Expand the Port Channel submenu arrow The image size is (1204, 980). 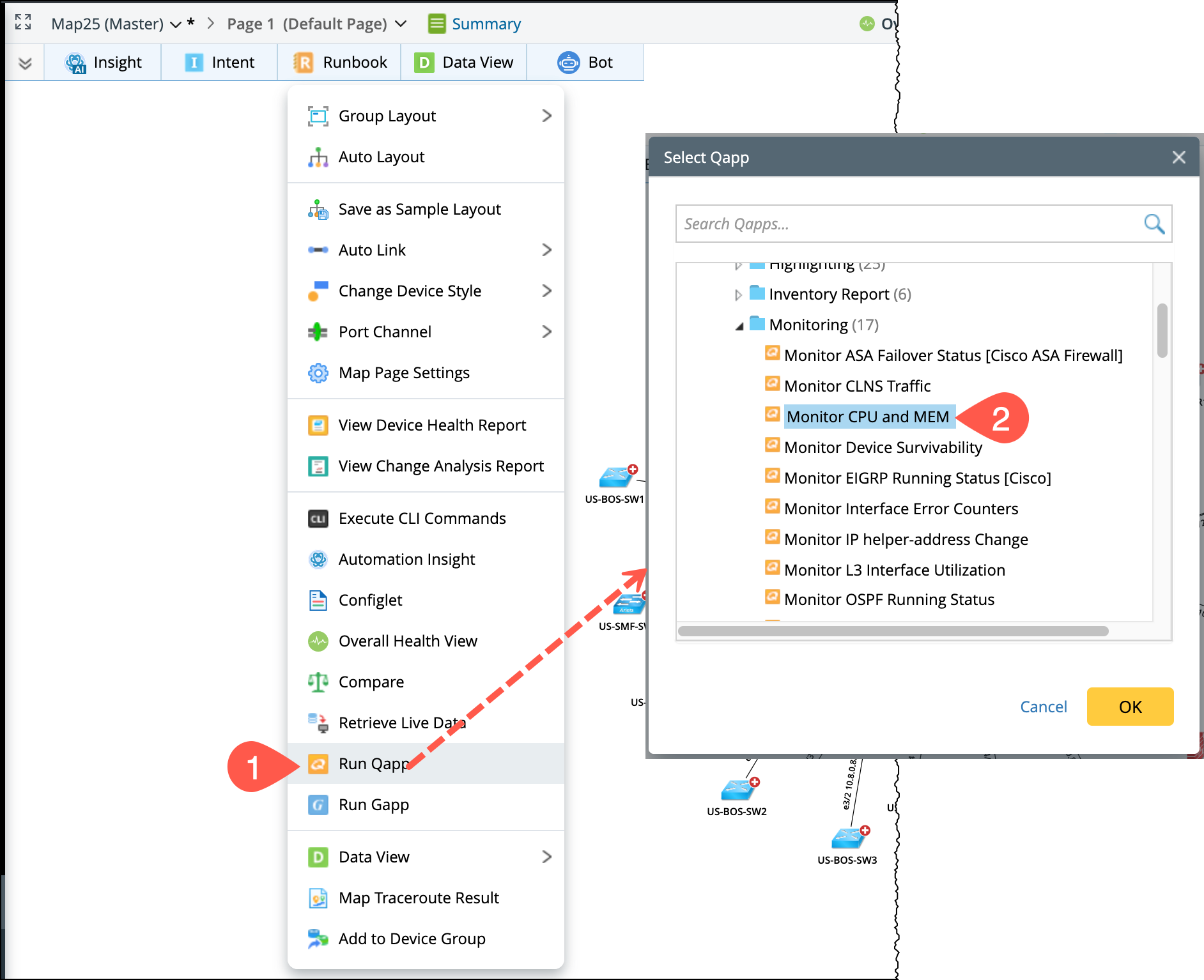click(546, 332)
